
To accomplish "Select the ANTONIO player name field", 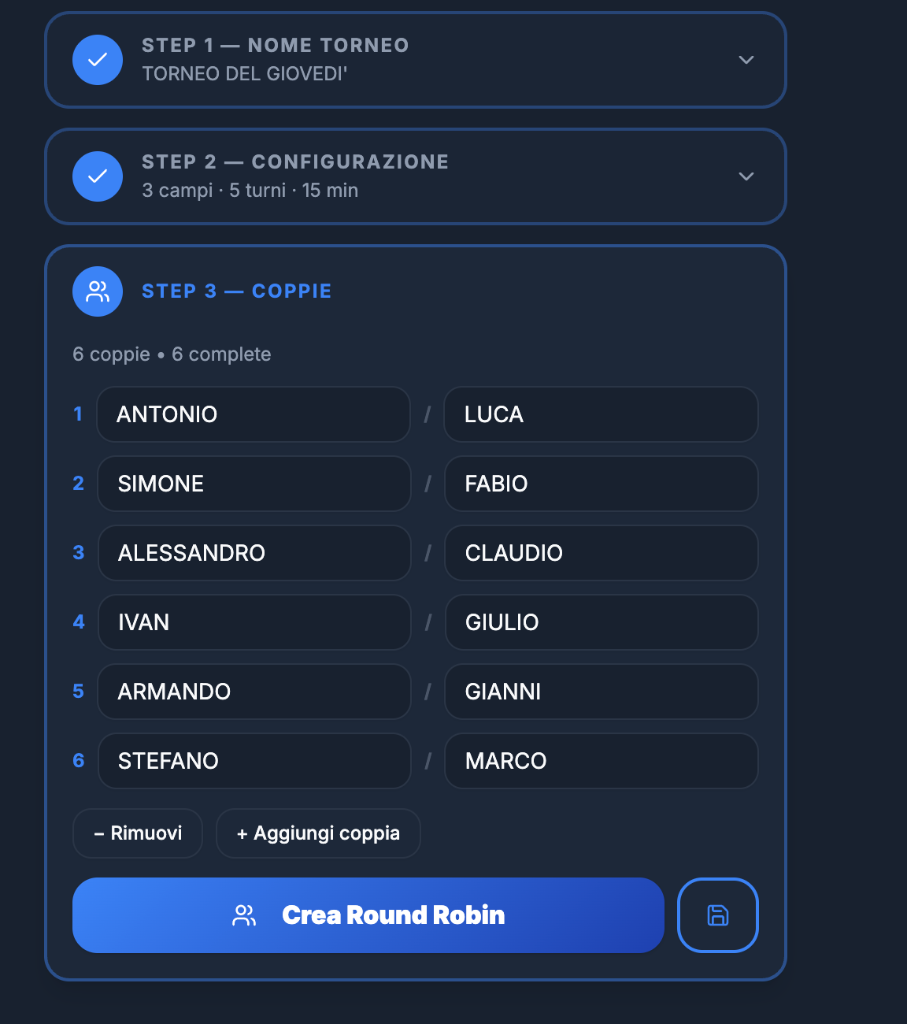I will [253, 414].
